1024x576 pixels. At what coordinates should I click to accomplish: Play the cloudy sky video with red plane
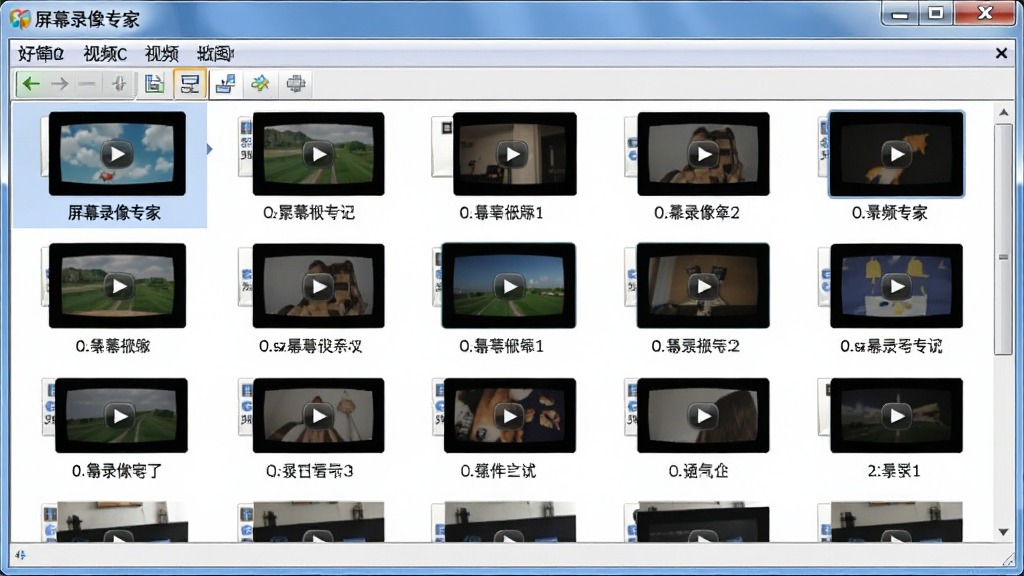tap(118, 154)
